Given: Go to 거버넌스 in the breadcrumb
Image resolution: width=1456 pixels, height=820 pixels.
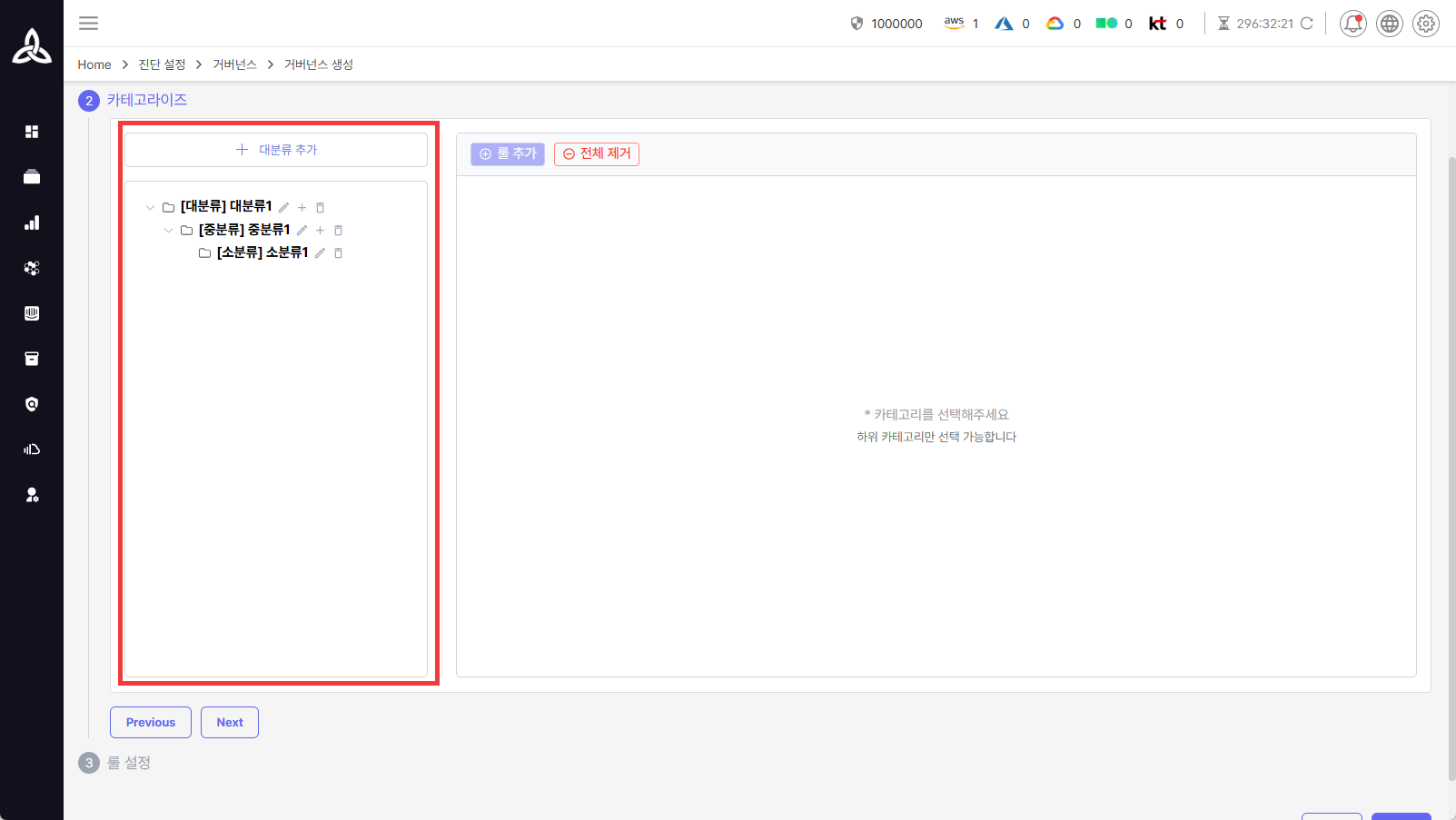Looking at the screenshot, I should [234, 64].
